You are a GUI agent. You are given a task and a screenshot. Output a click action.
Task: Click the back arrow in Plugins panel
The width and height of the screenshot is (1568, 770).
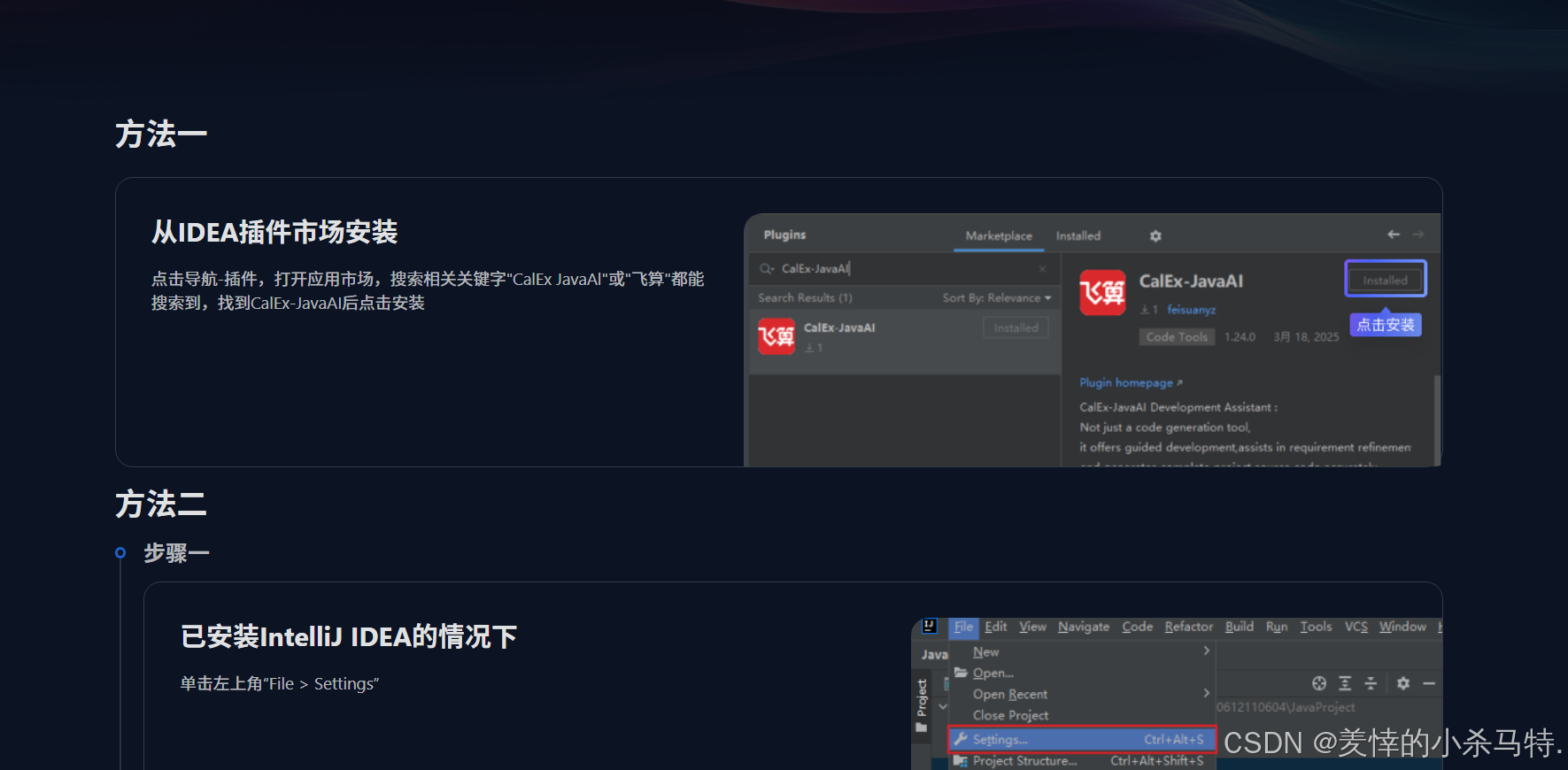[1394, 235]
